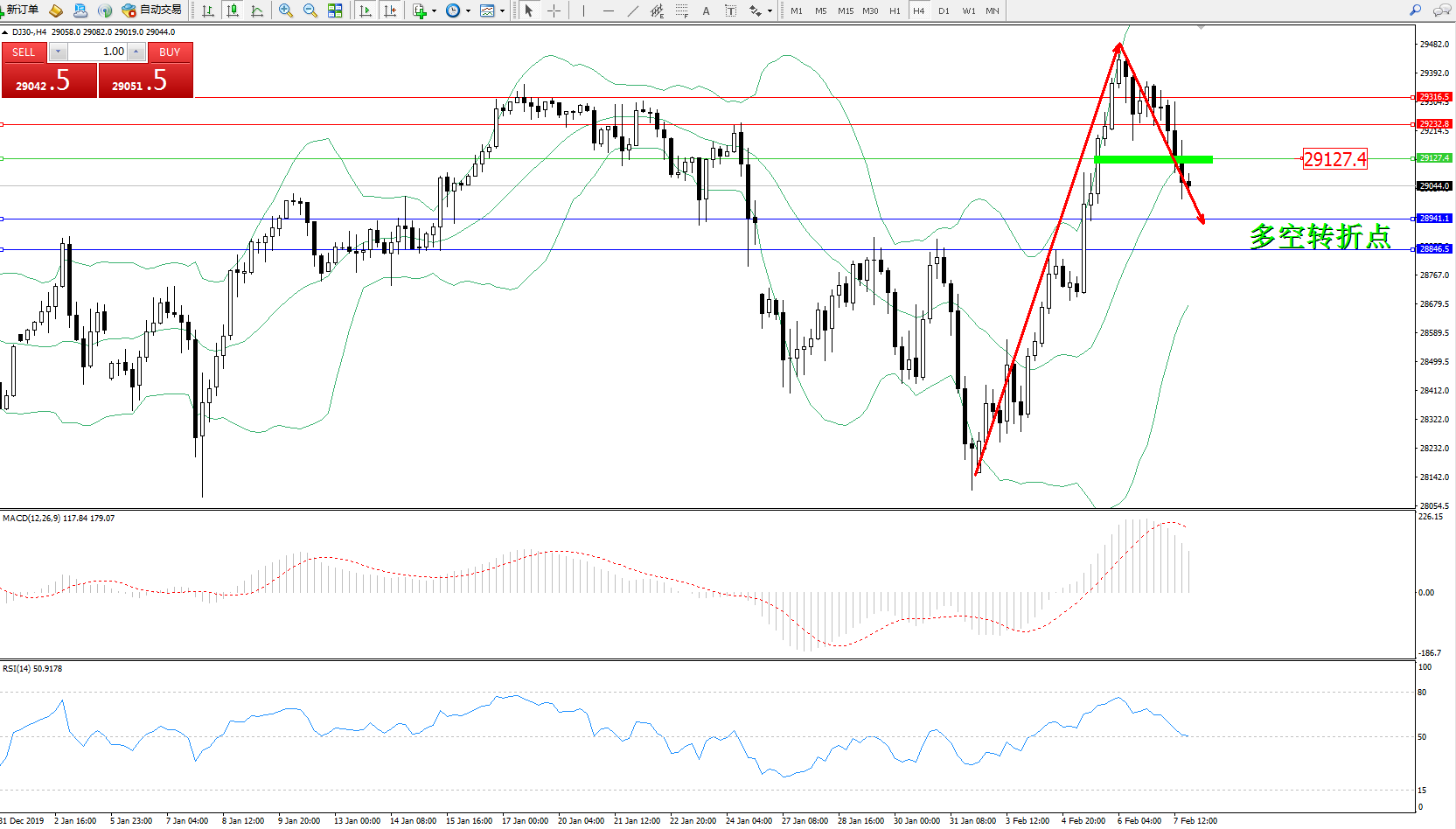Click the search magnifier in top right
Image resolution: width=1456 pixels, height=829 pixels.
click(x=1415, y=10)
